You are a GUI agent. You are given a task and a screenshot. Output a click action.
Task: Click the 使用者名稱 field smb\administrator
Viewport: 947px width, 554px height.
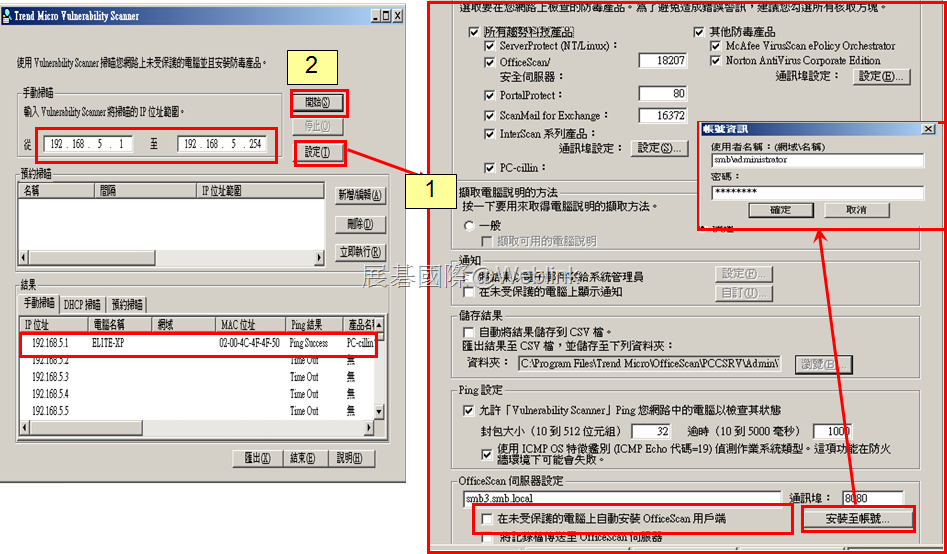coord(817,160)
